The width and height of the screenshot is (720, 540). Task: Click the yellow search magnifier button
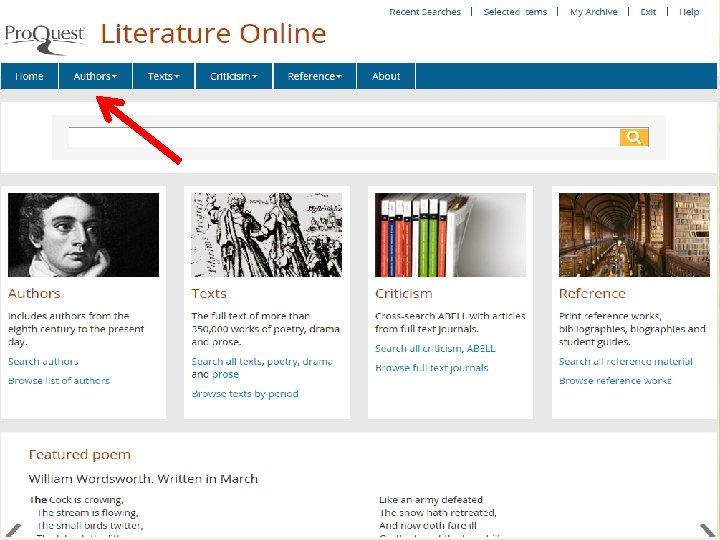point(634,137)
